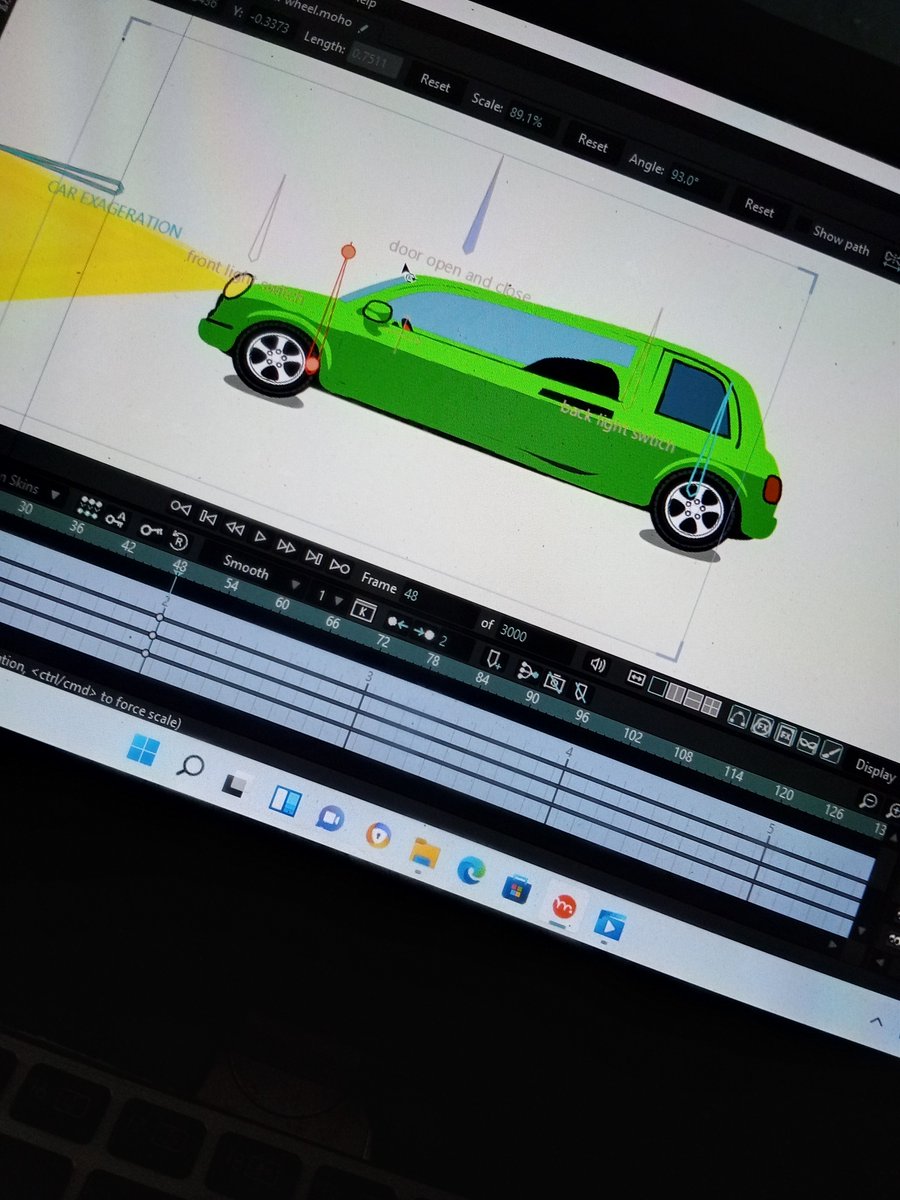Screen dimensions: 900x1200
Task: Open the interval dropdown showing 1
Action: pyautogui.click(x=329, y=598)
